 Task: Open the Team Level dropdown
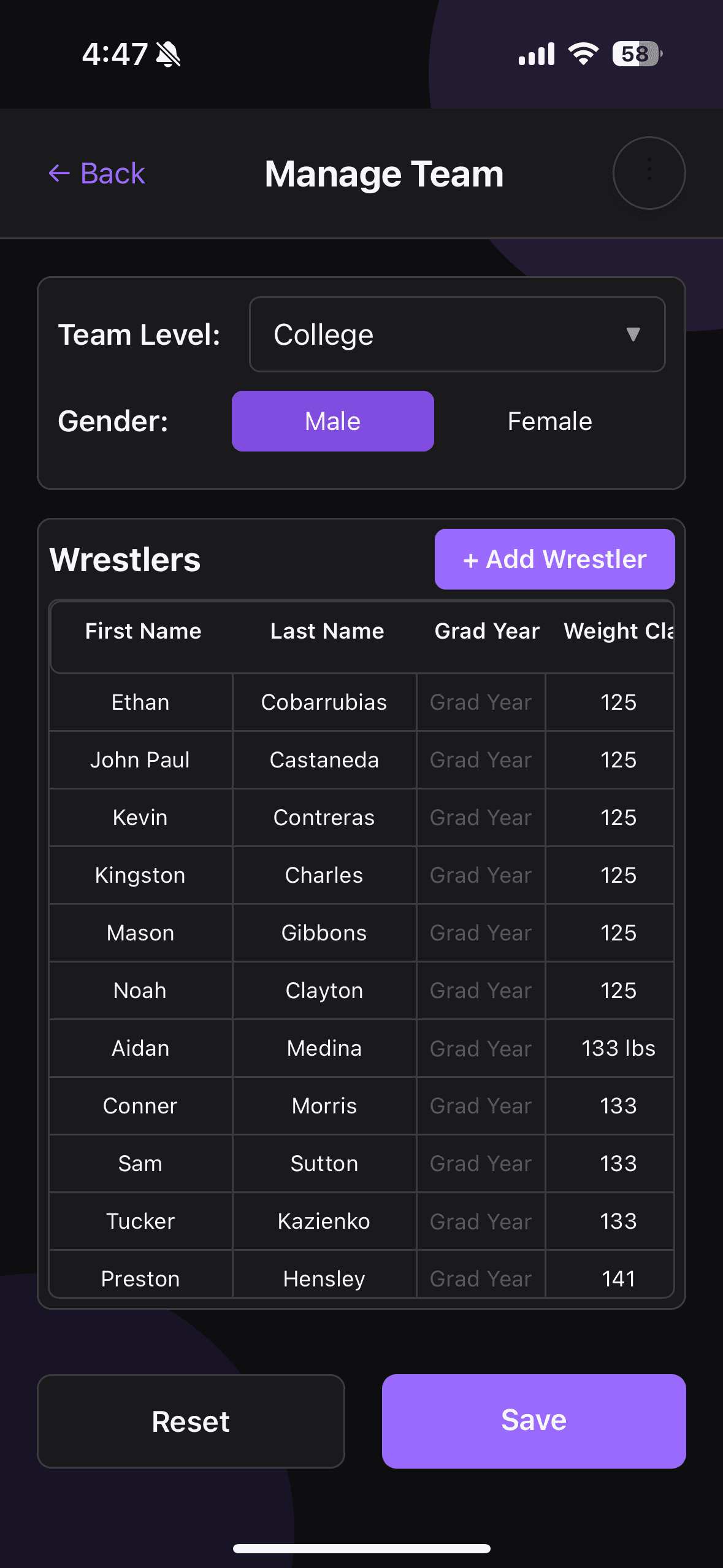pos(457,334)
